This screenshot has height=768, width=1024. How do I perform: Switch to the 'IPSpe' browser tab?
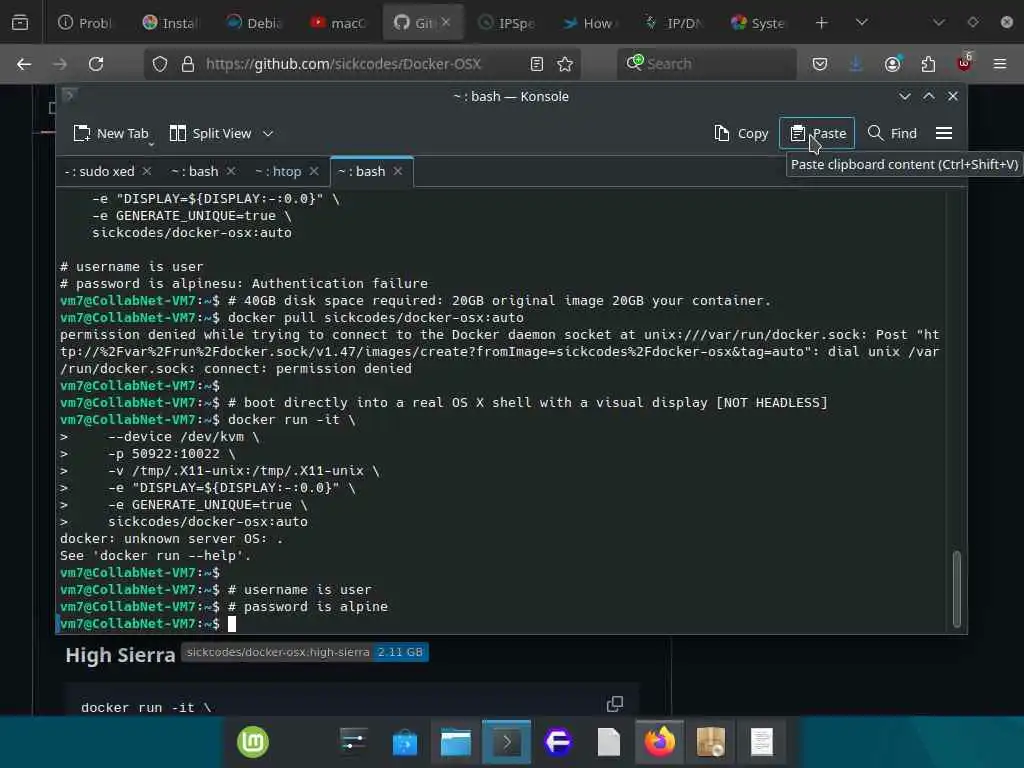(506, 23)
